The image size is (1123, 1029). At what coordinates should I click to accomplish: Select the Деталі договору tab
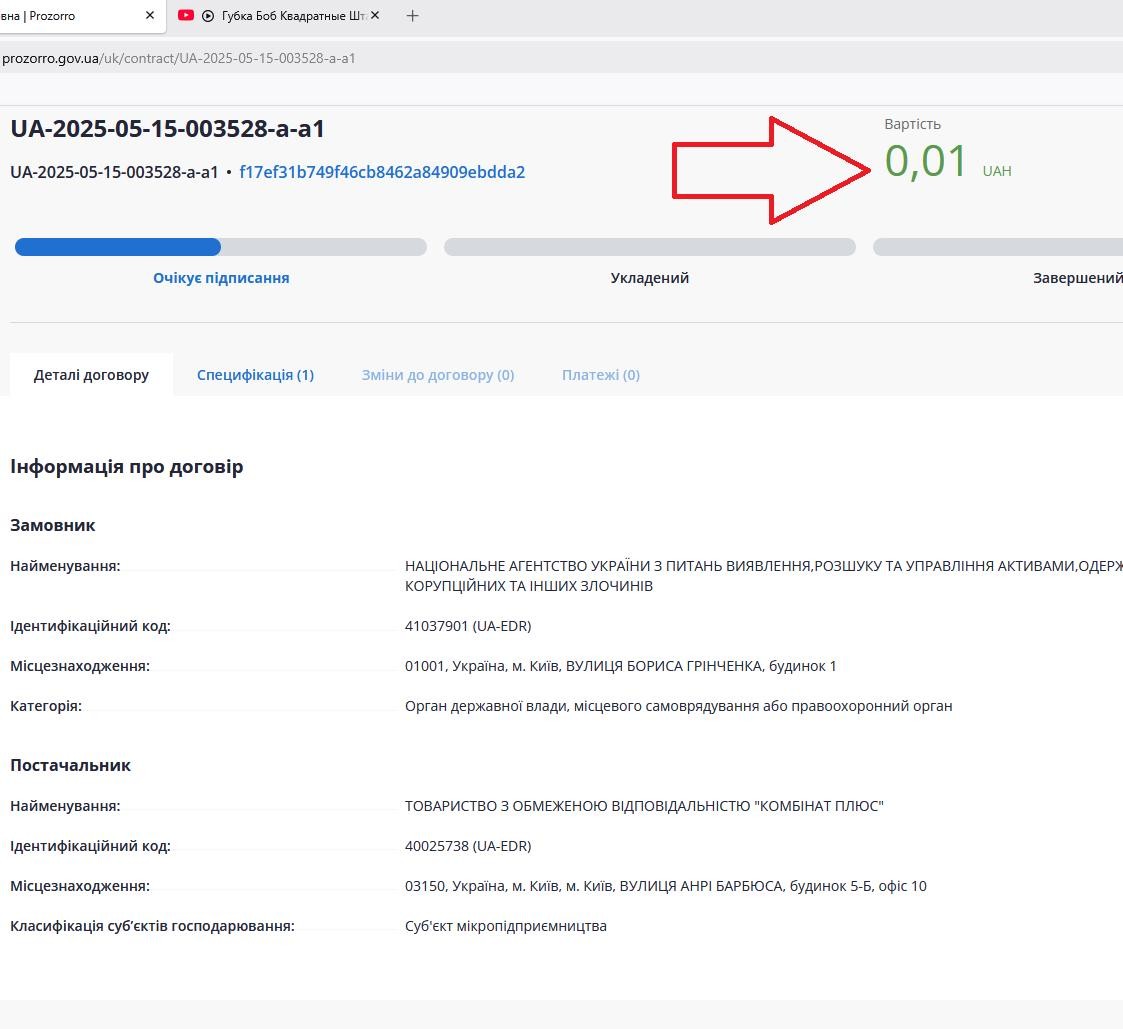(91, 375)
